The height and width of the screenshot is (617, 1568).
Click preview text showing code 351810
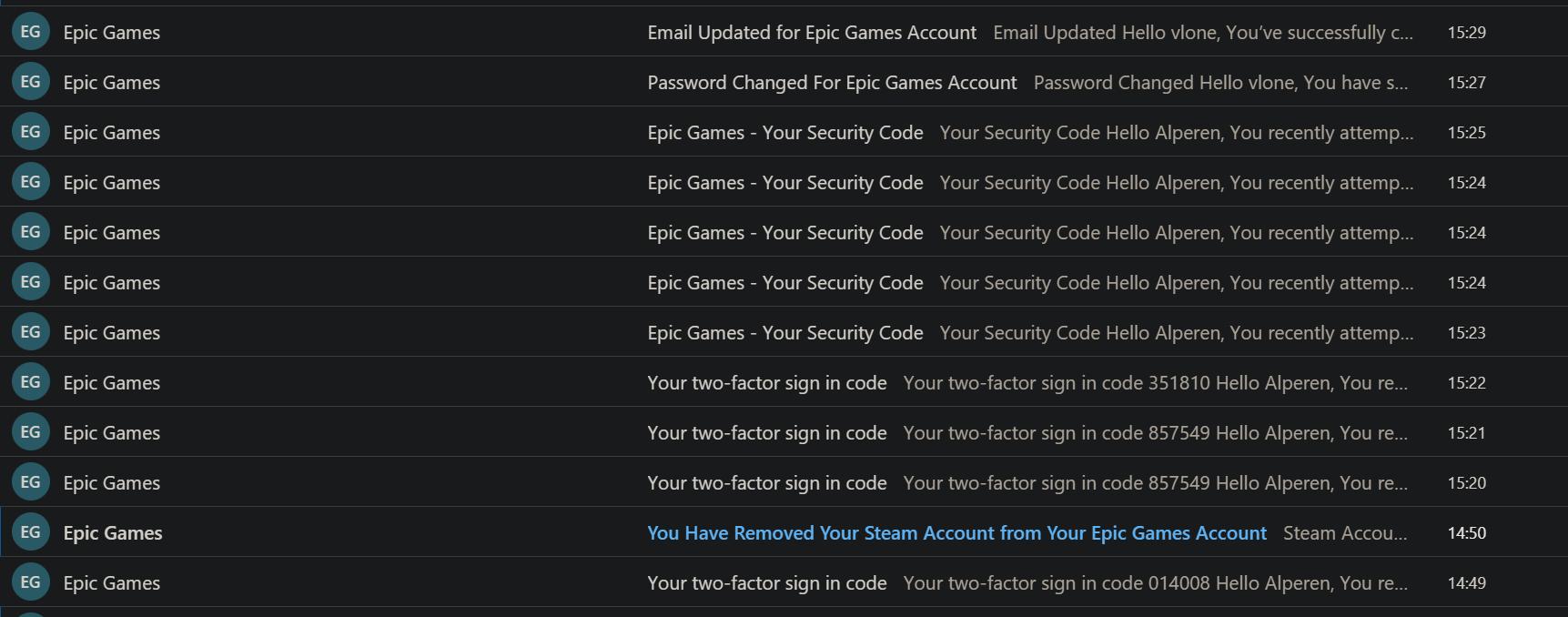point(1155,383)
